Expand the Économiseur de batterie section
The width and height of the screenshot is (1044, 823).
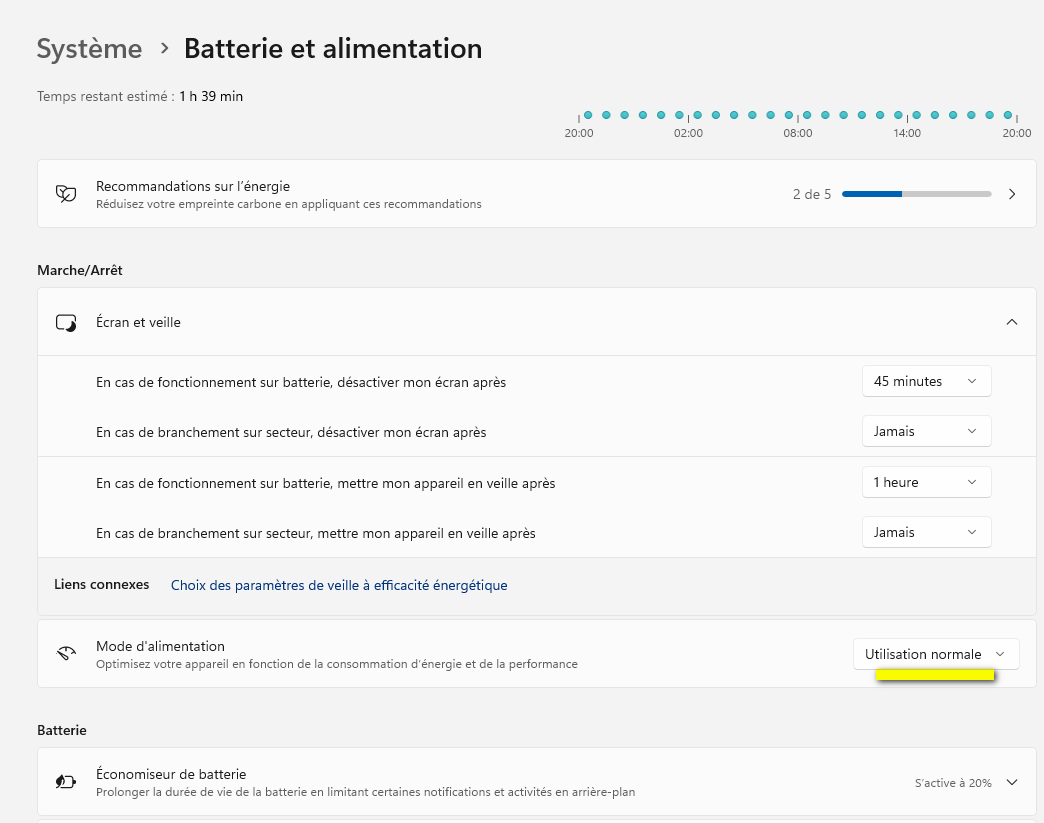[x=1012, y=782]
